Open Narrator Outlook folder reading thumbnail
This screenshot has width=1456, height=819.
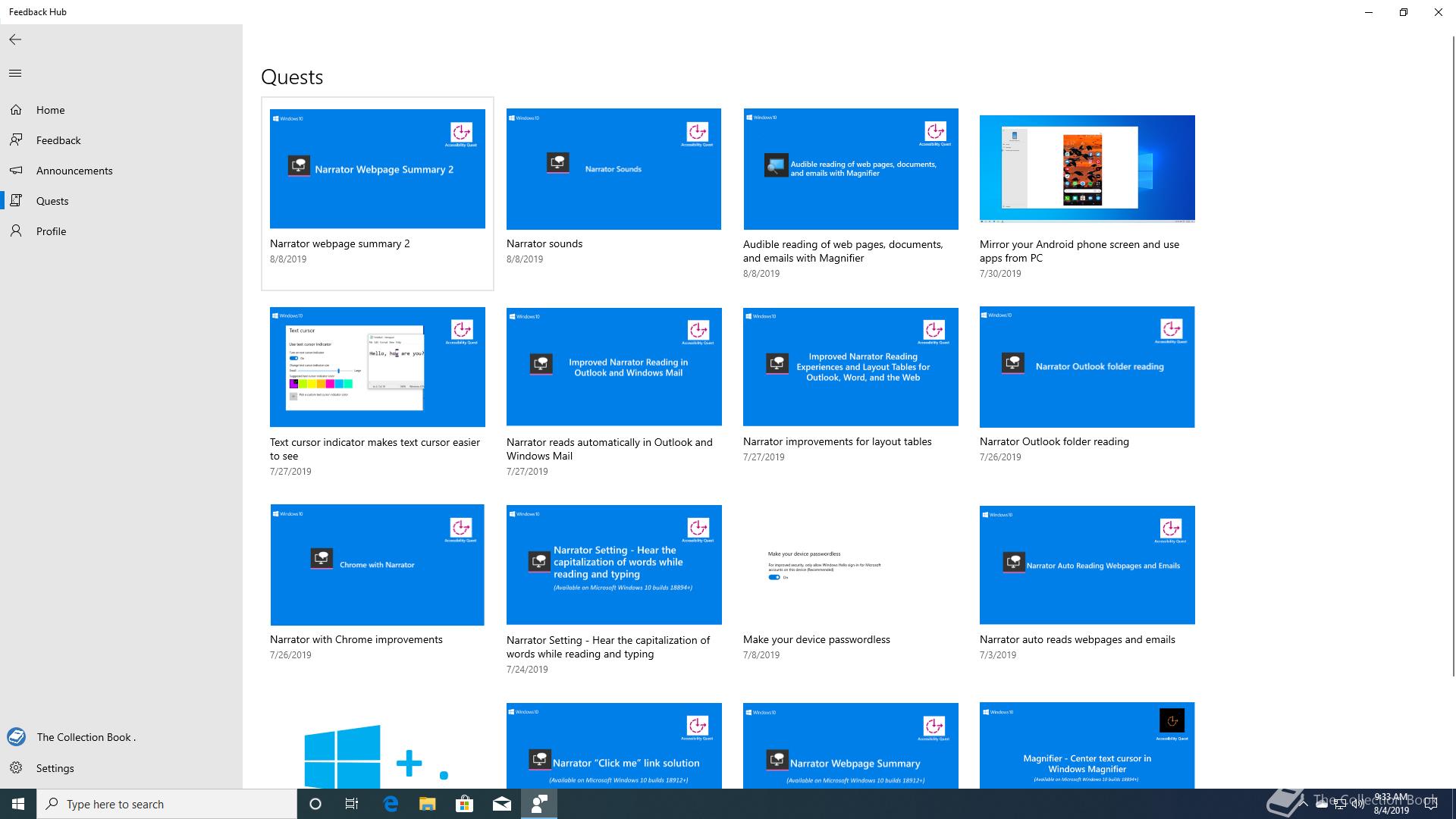1087,367
